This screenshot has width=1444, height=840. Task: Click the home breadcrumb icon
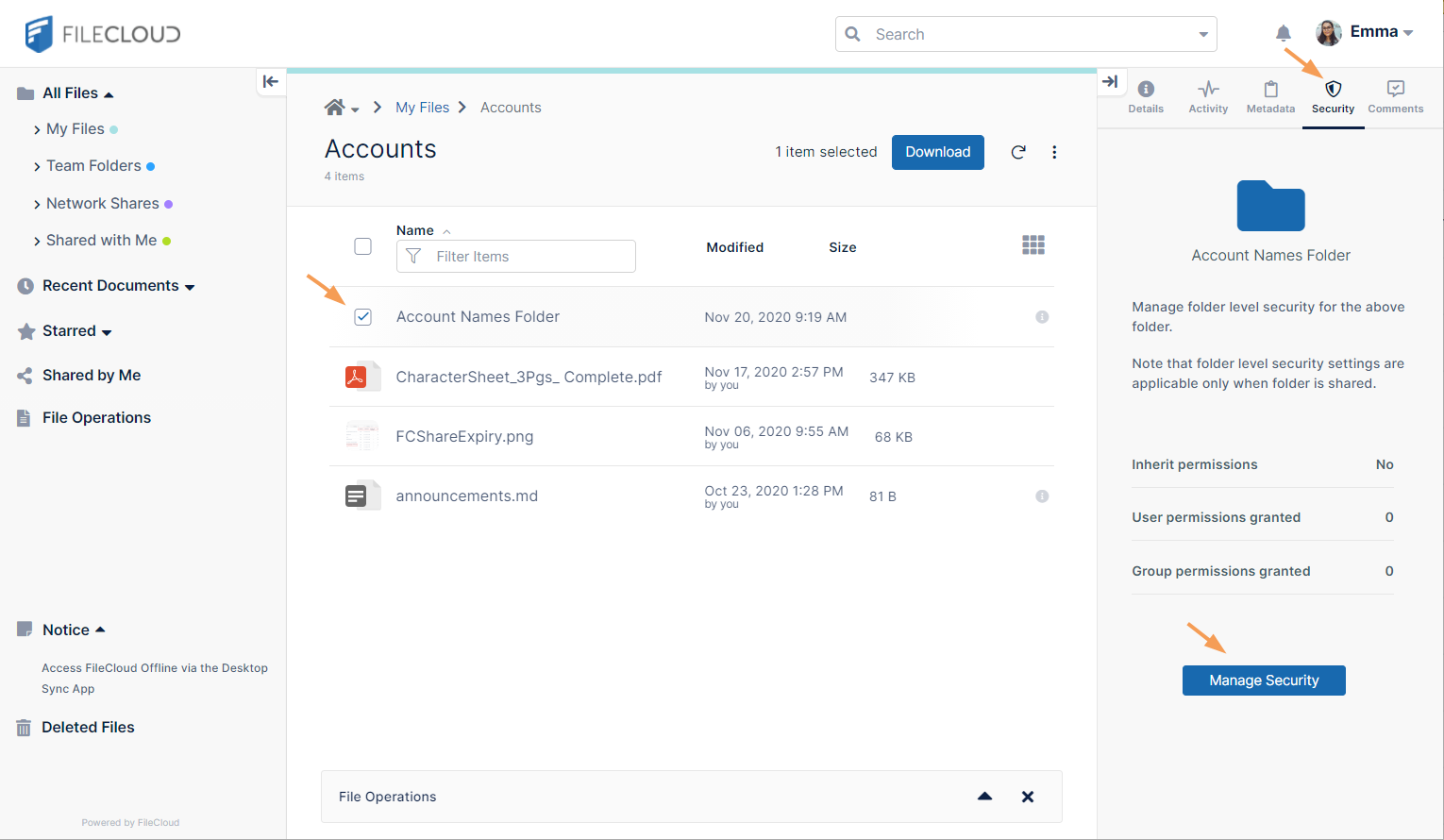pyautogui.click(x=334, y=108)
